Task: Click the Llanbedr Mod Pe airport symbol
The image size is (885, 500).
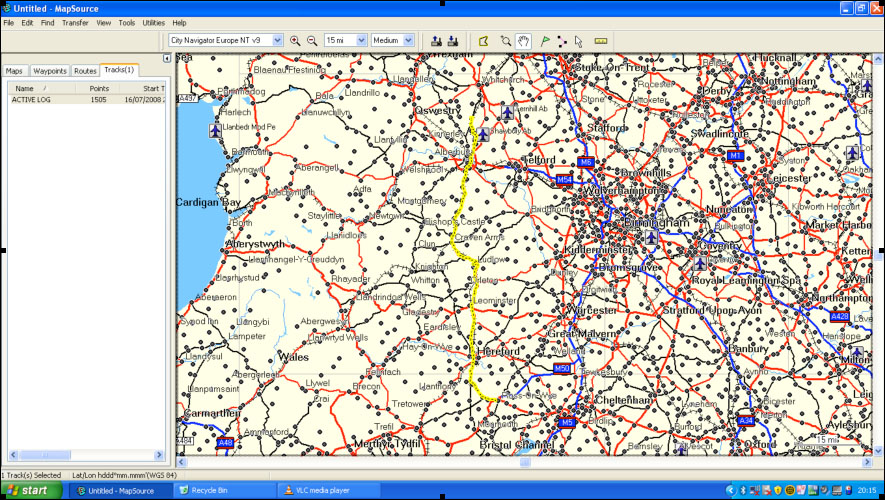Action: pos(215,130)
